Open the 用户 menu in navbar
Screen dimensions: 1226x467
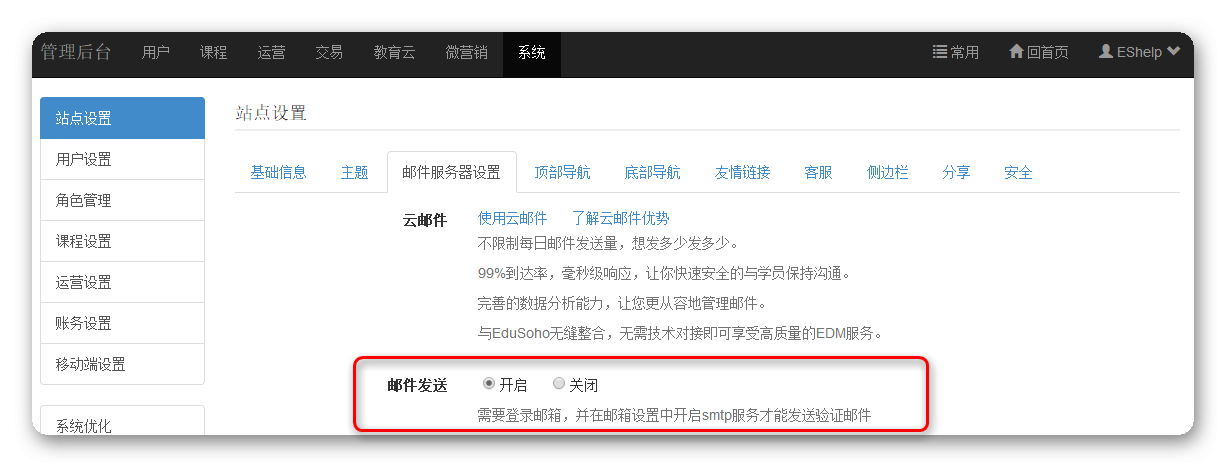(x=156, y=53)
